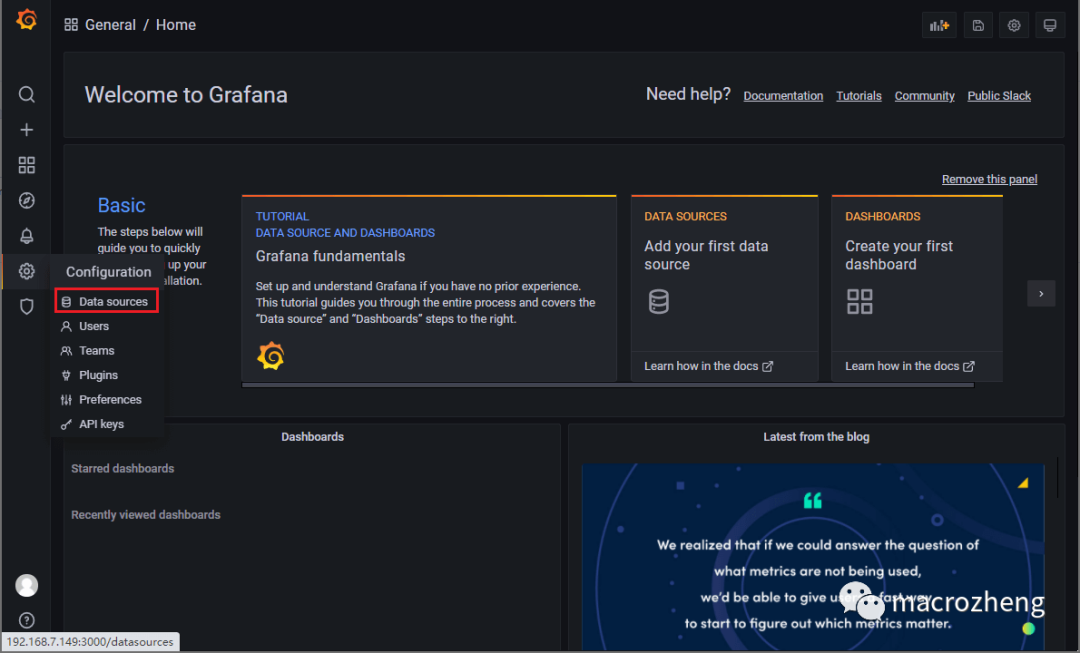This screenshot has height=653, width=1080.
Task: Click the Welcome to Grafana heading
Action: (x=186, y=94)
